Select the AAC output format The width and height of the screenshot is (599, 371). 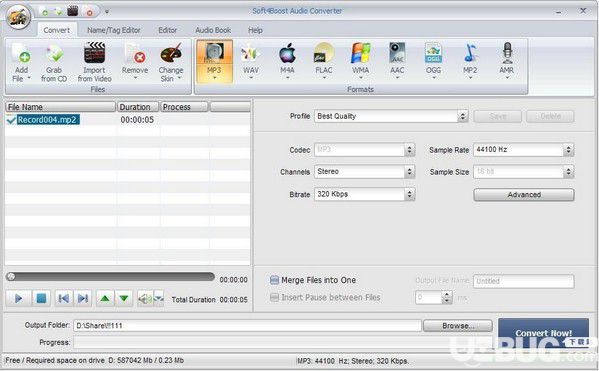click(x=397, y=61)
